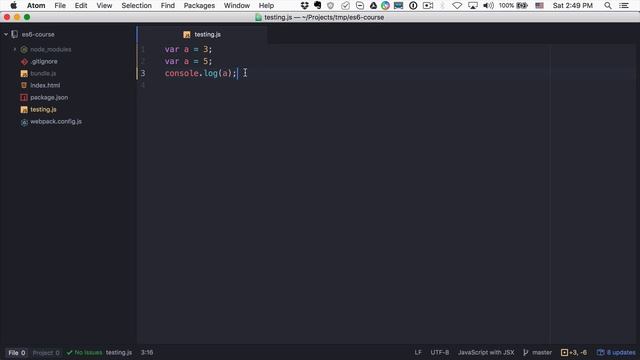Open the Wi-Fi status menu

457,6
